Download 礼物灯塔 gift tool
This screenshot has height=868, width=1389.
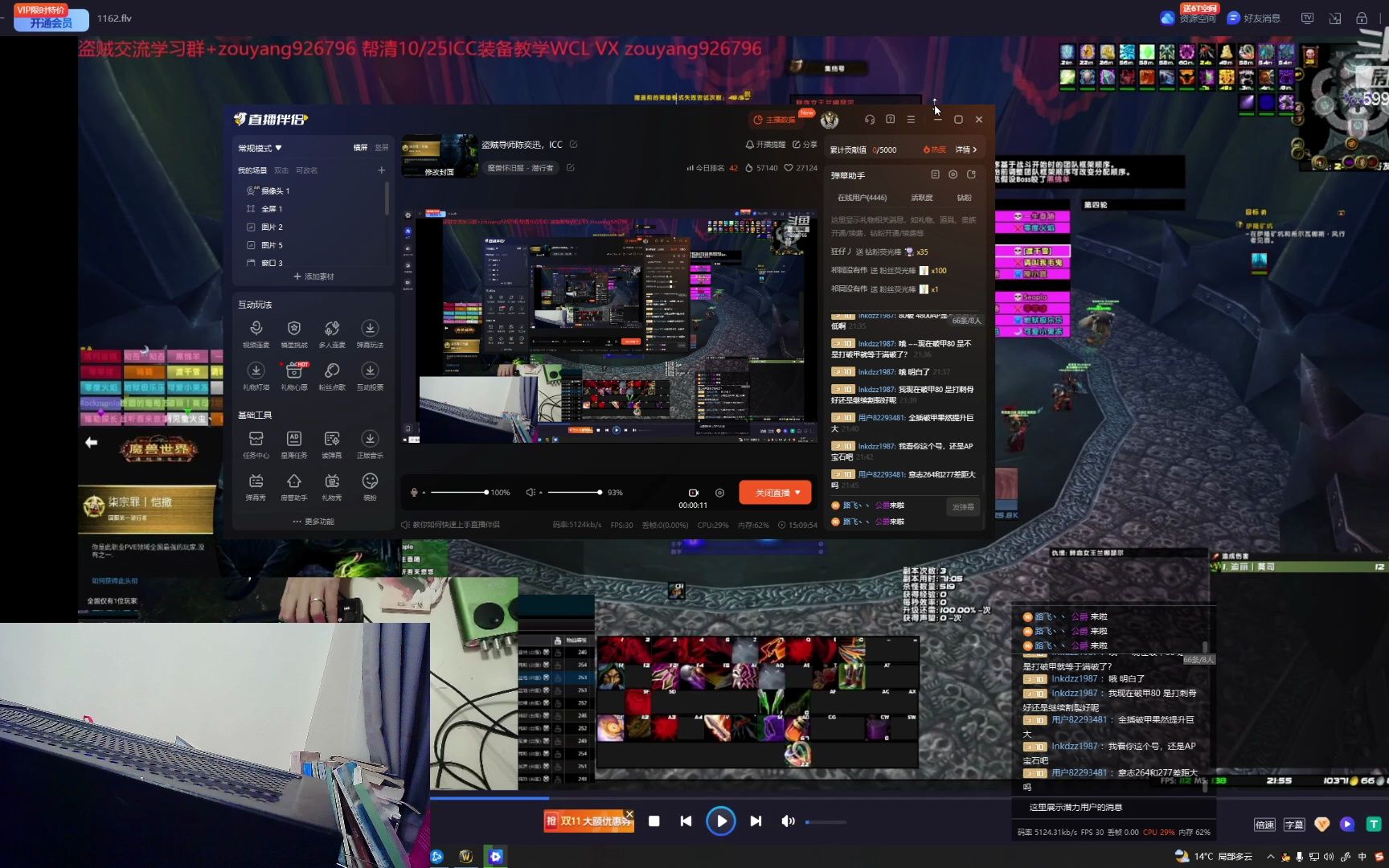point(256,376)
